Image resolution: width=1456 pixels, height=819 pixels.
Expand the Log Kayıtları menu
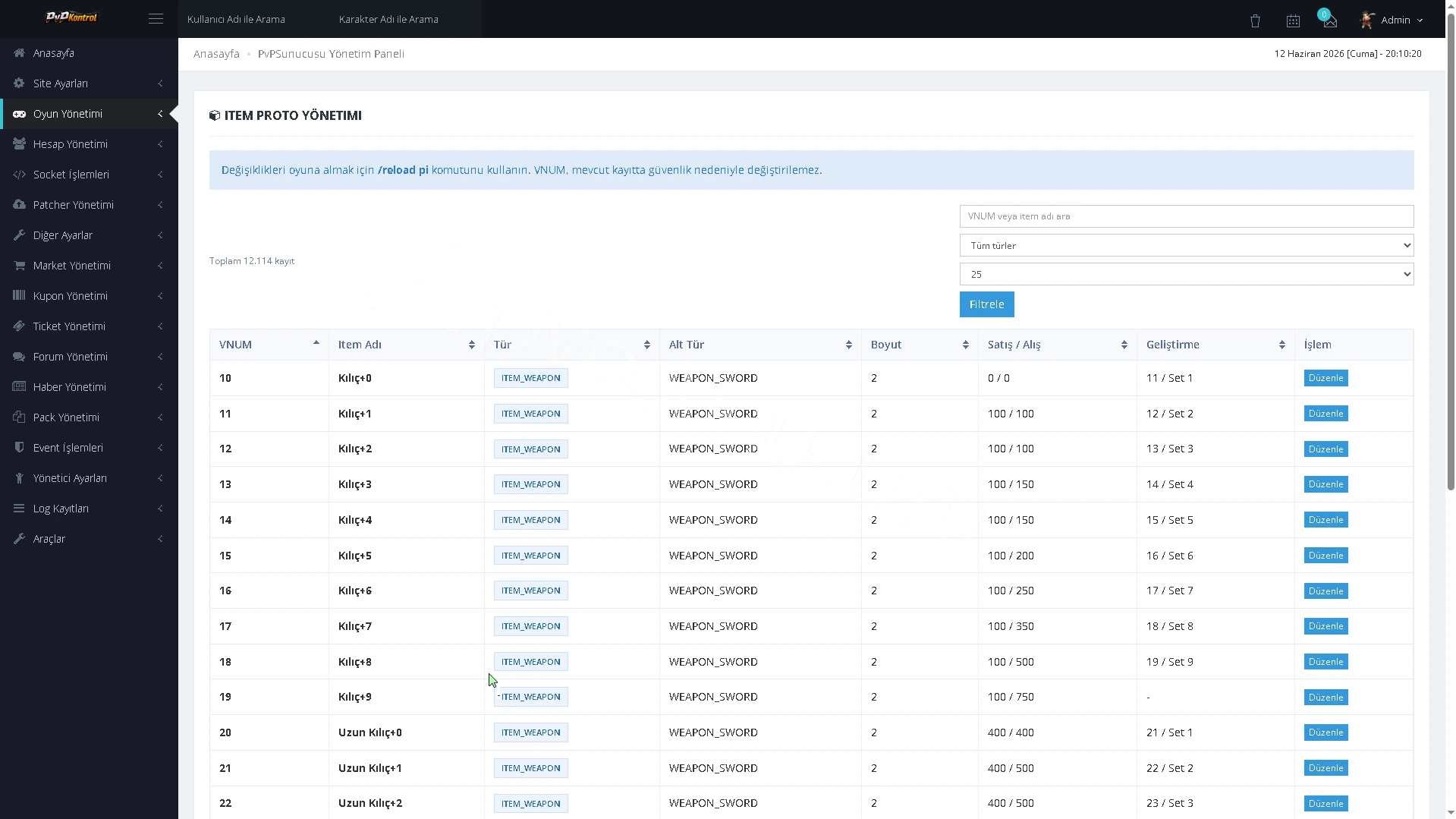89,509
